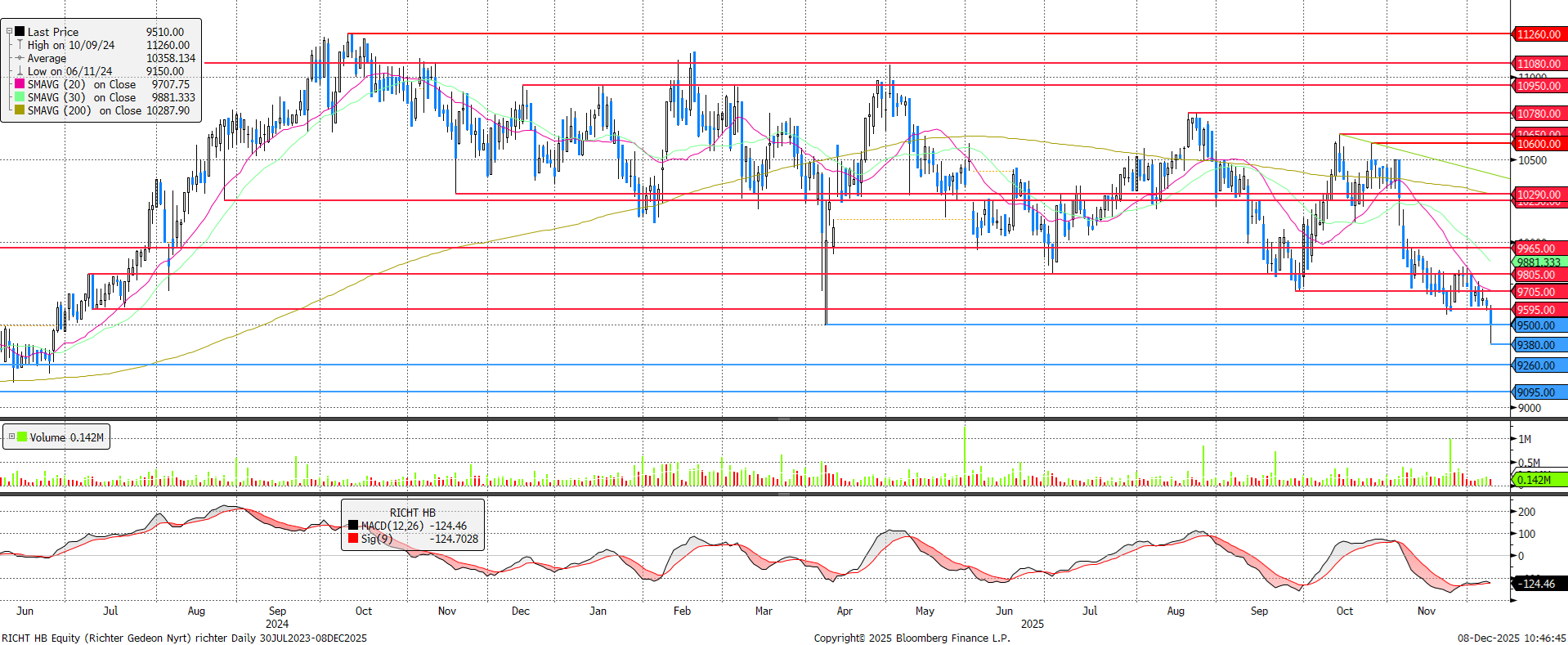Expand the Volume legend box
The height and width of the screenshot is (645, 1568).
pos(11,437)
